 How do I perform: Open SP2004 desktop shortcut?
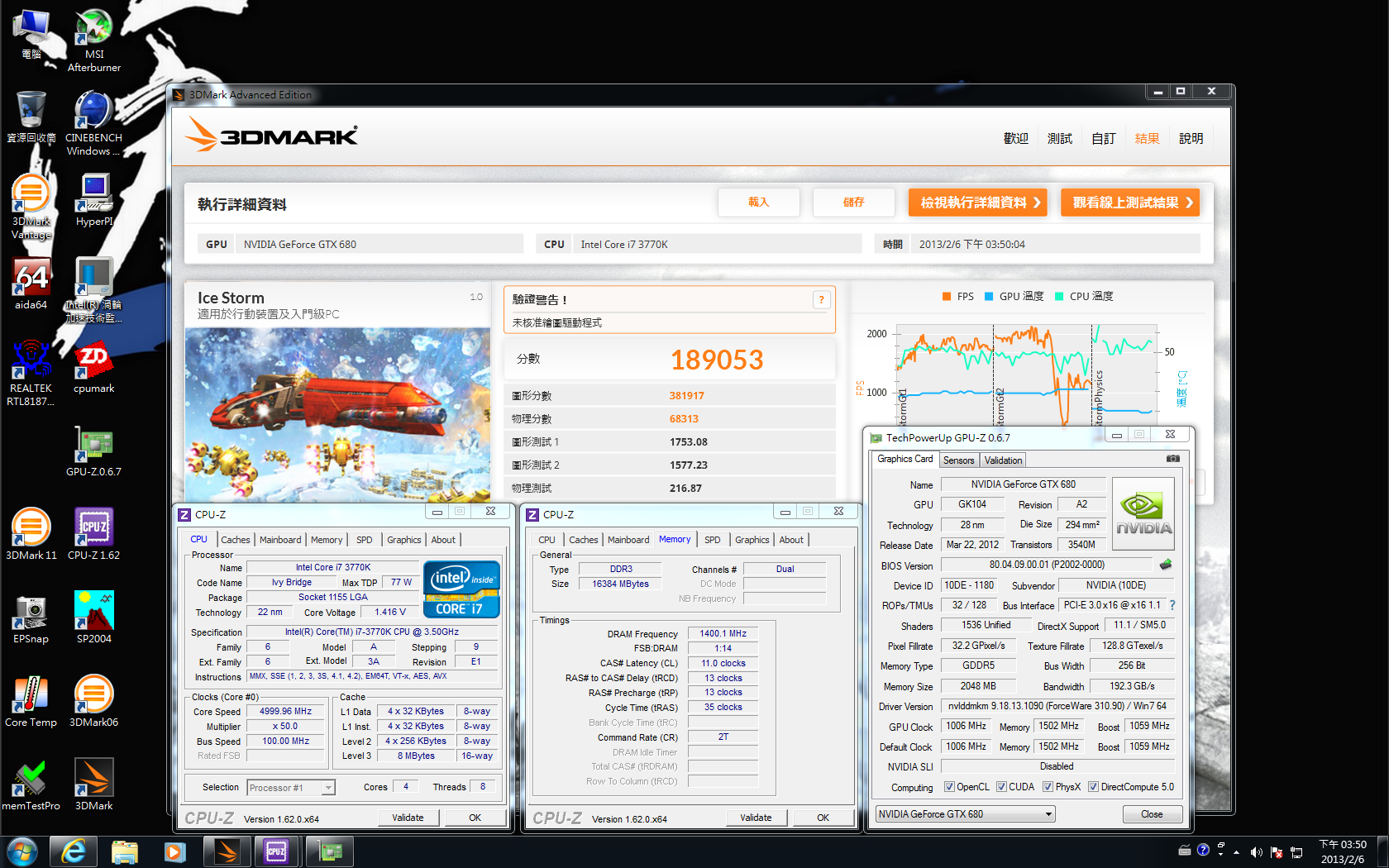(x=94, y=618)
